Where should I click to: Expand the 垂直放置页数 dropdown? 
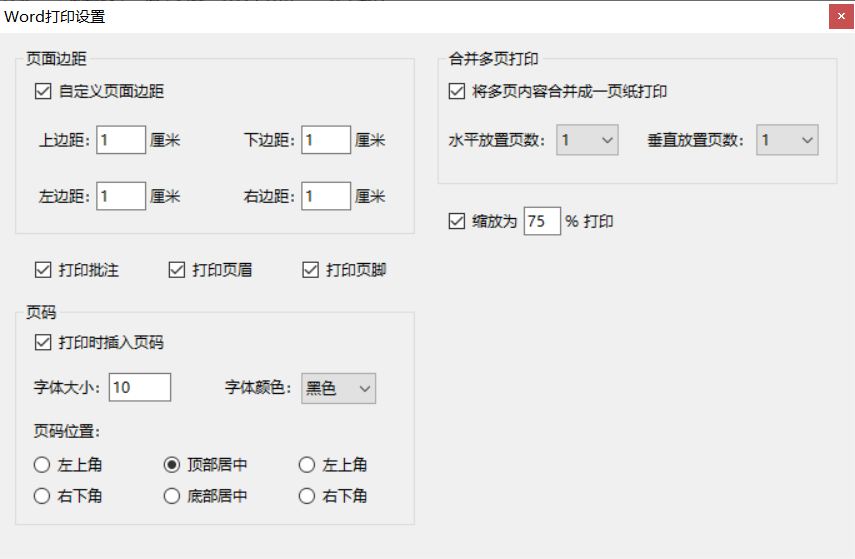click(787, 140)
